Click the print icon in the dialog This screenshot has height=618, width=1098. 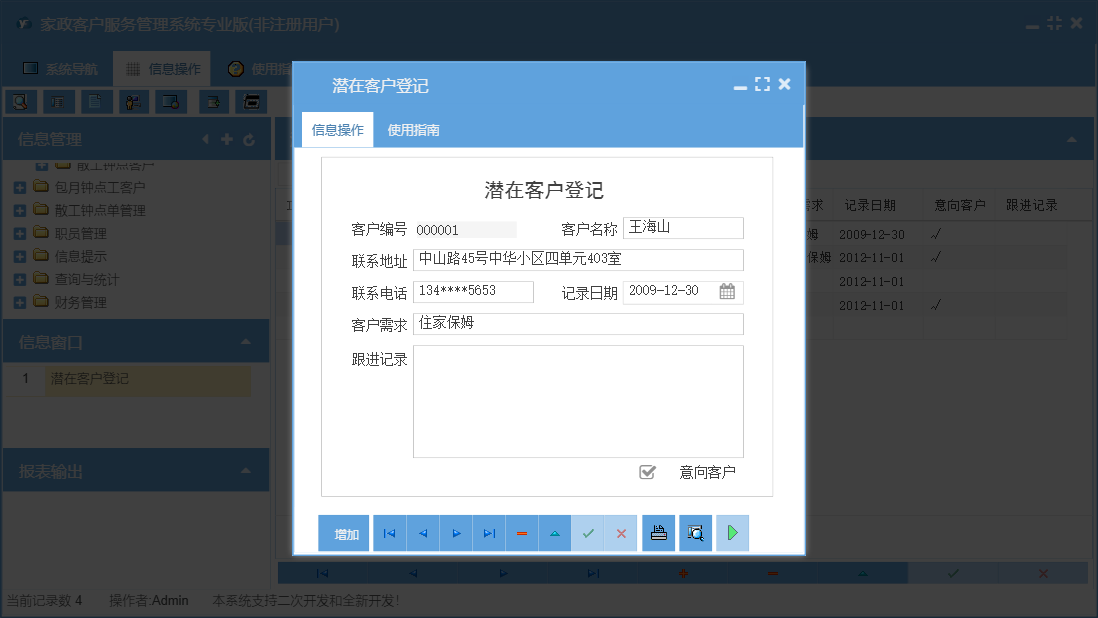[658, 532]
